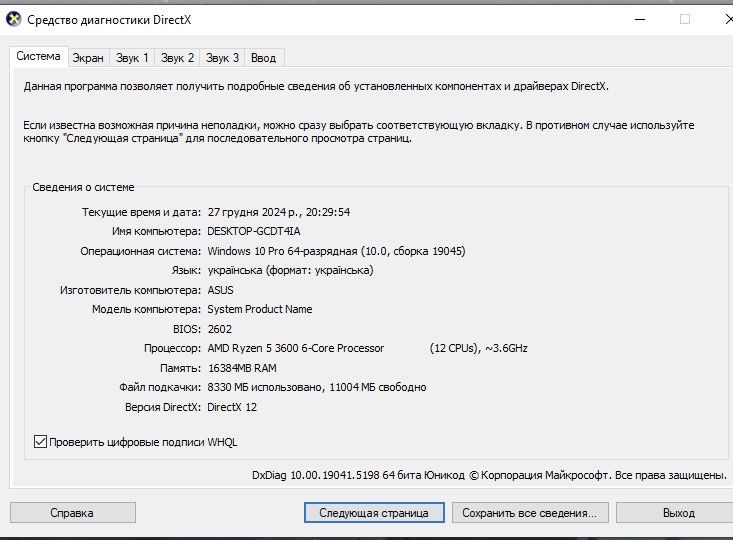Image resolution: width=733 pixels, height=540 pixels.
Task: Click the Операционная система label
Action: point(141,251)
